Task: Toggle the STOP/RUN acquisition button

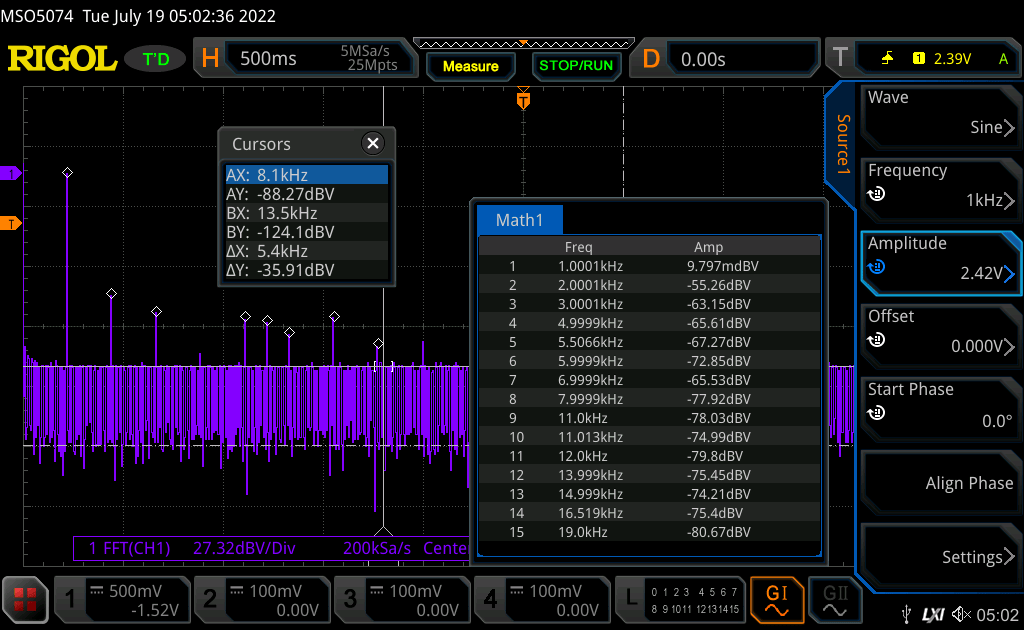Action: pos(576,66)
